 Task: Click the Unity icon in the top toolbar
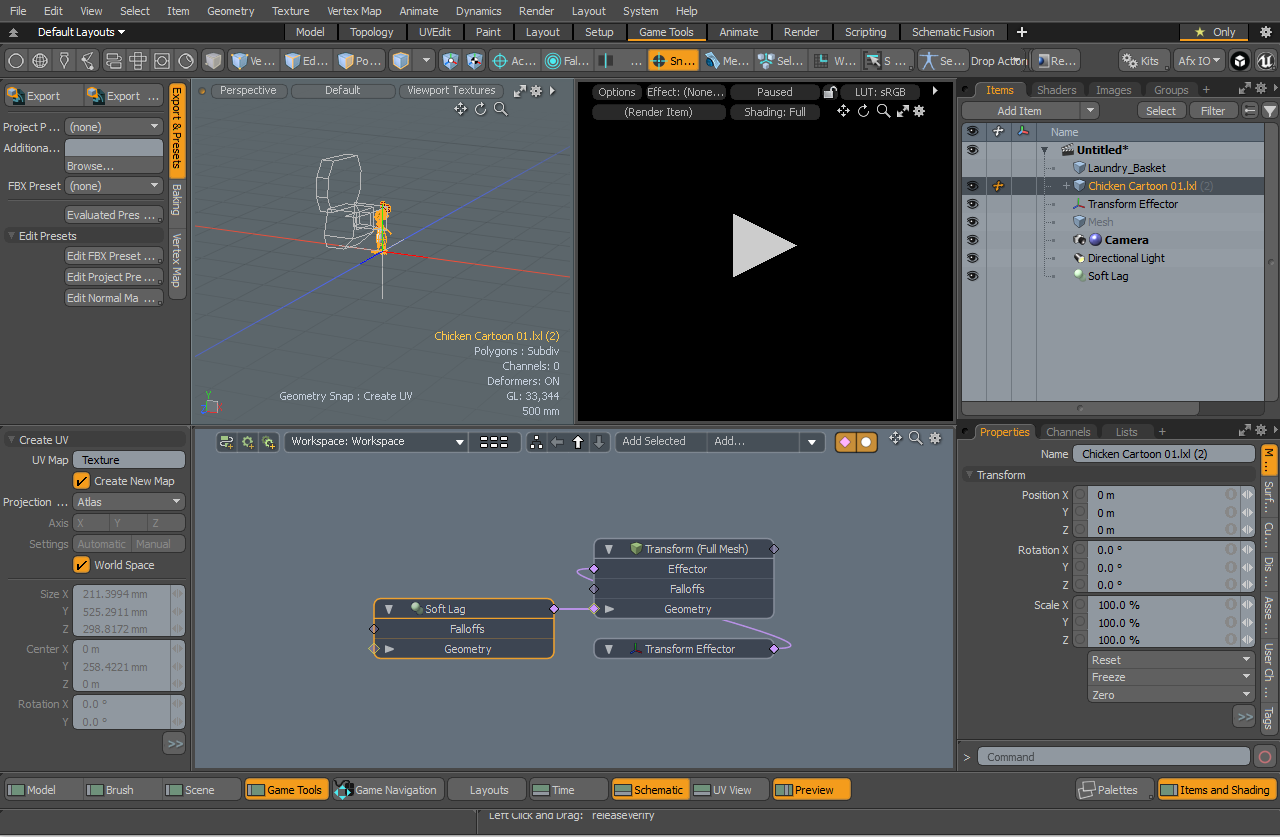pos(1240,61)
